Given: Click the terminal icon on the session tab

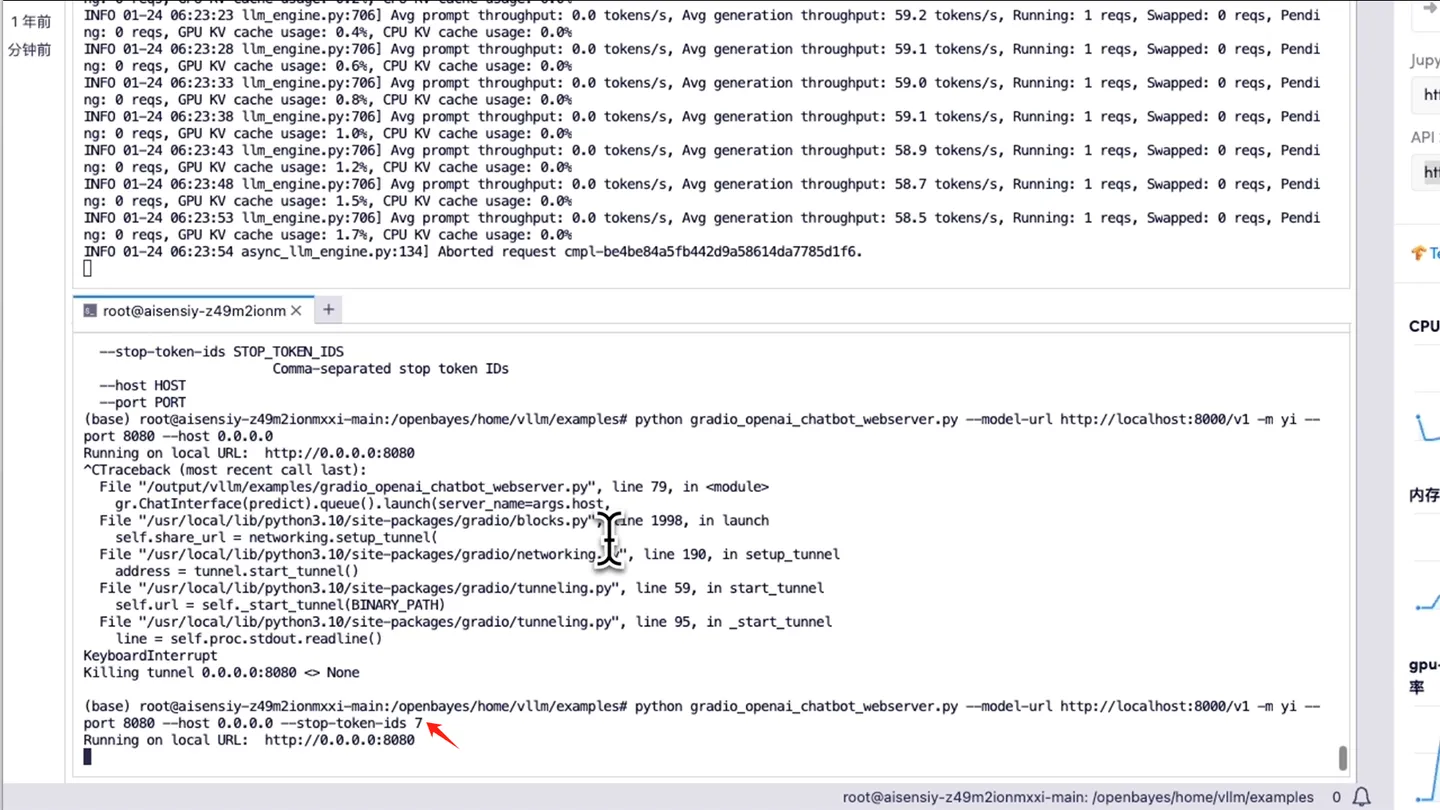Looking at the screenshot, I should [91, 311].
